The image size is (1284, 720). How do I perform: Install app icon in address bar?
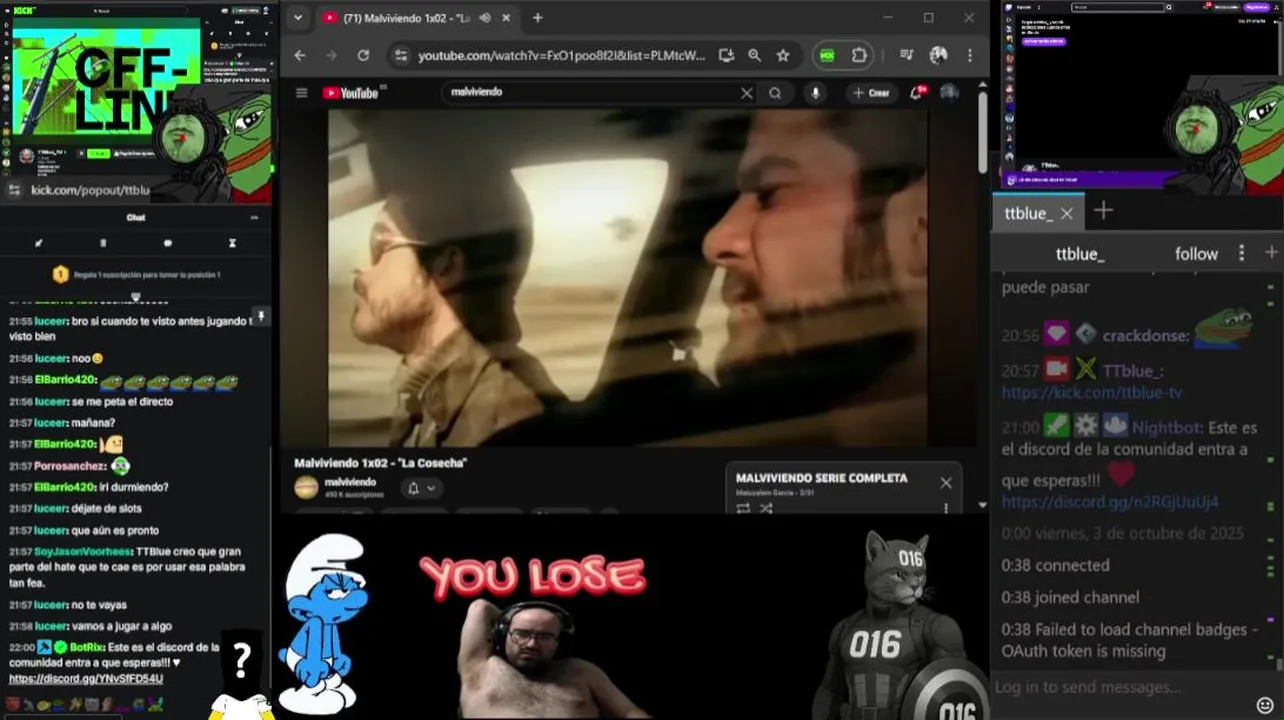pyautogui.click(x=726, y=56)
